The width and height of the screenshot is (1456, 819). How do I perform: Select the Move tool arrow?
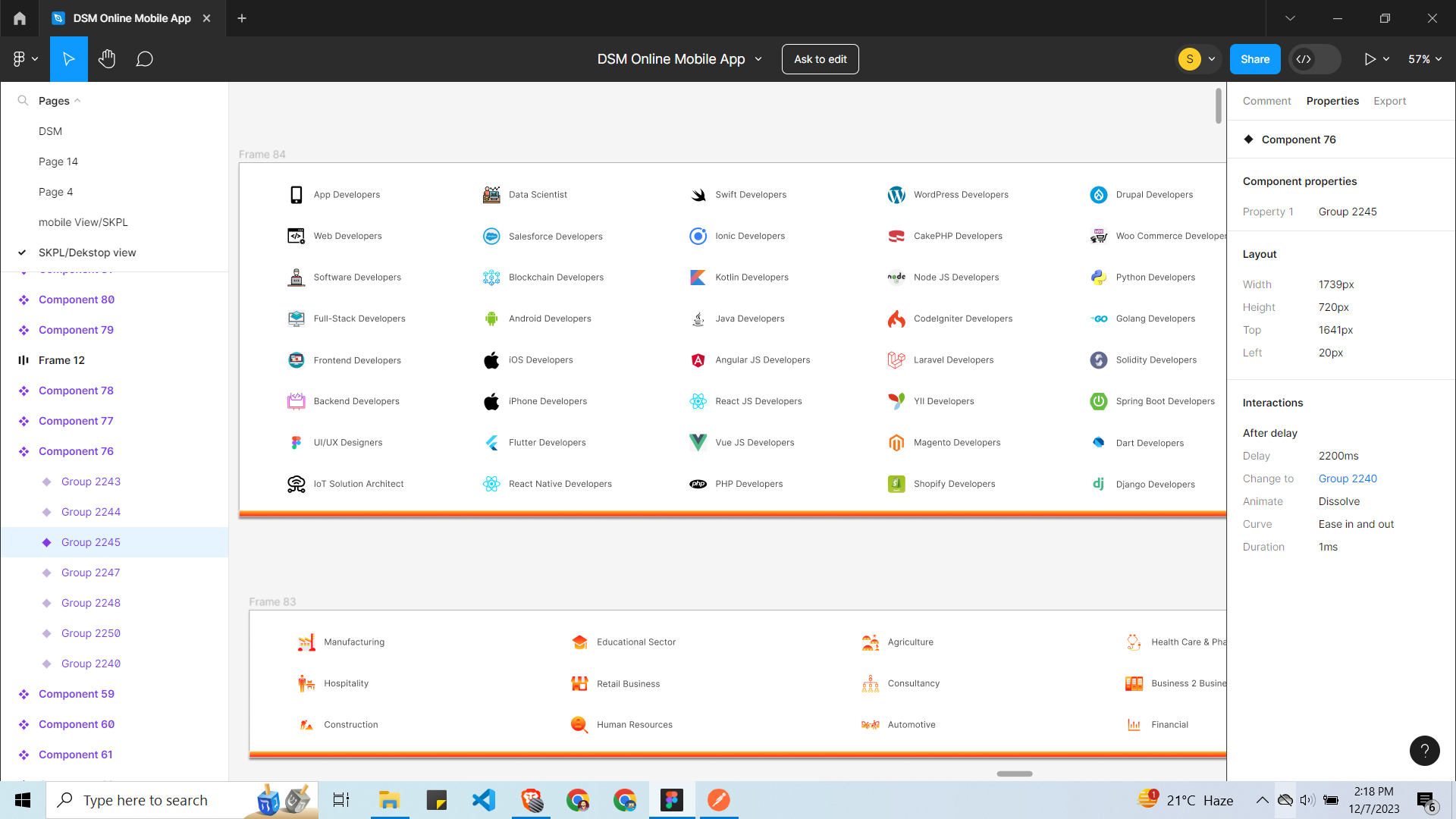pos(69,59)
